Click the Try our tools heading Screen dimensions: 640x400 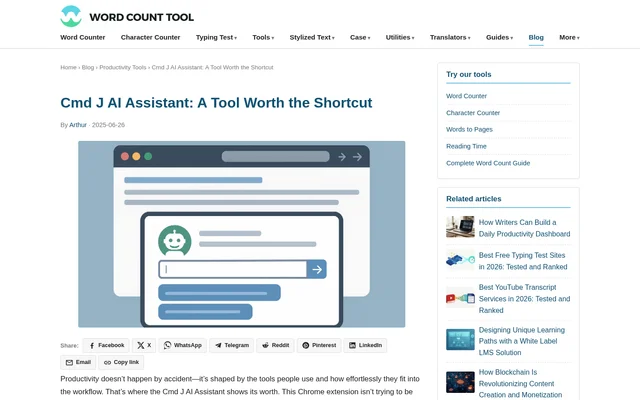469,74
